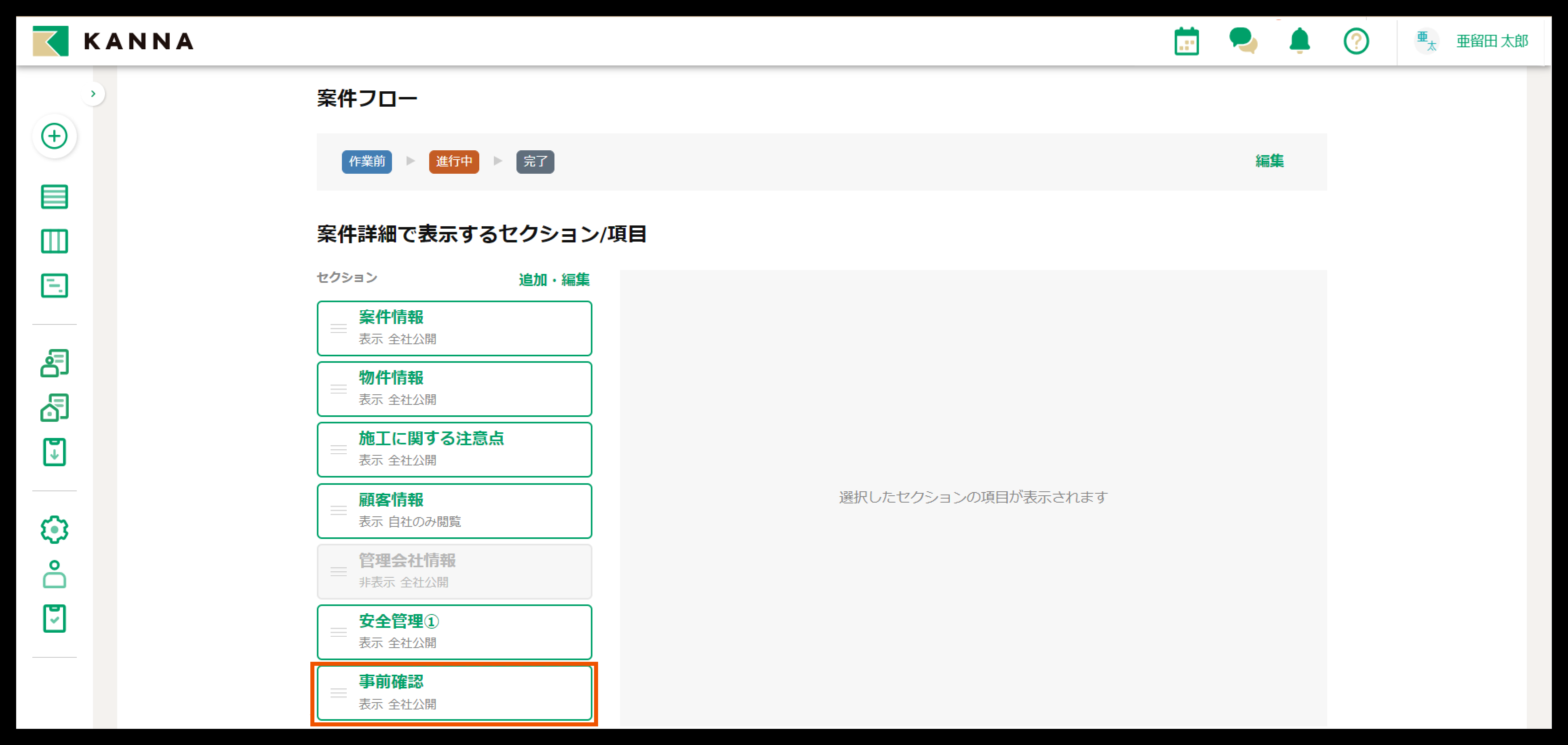Screen dimensions: 1568x745
Task: Click 追加・編集 link for sections
Action: pyautogui.click(x=554, y=280)
